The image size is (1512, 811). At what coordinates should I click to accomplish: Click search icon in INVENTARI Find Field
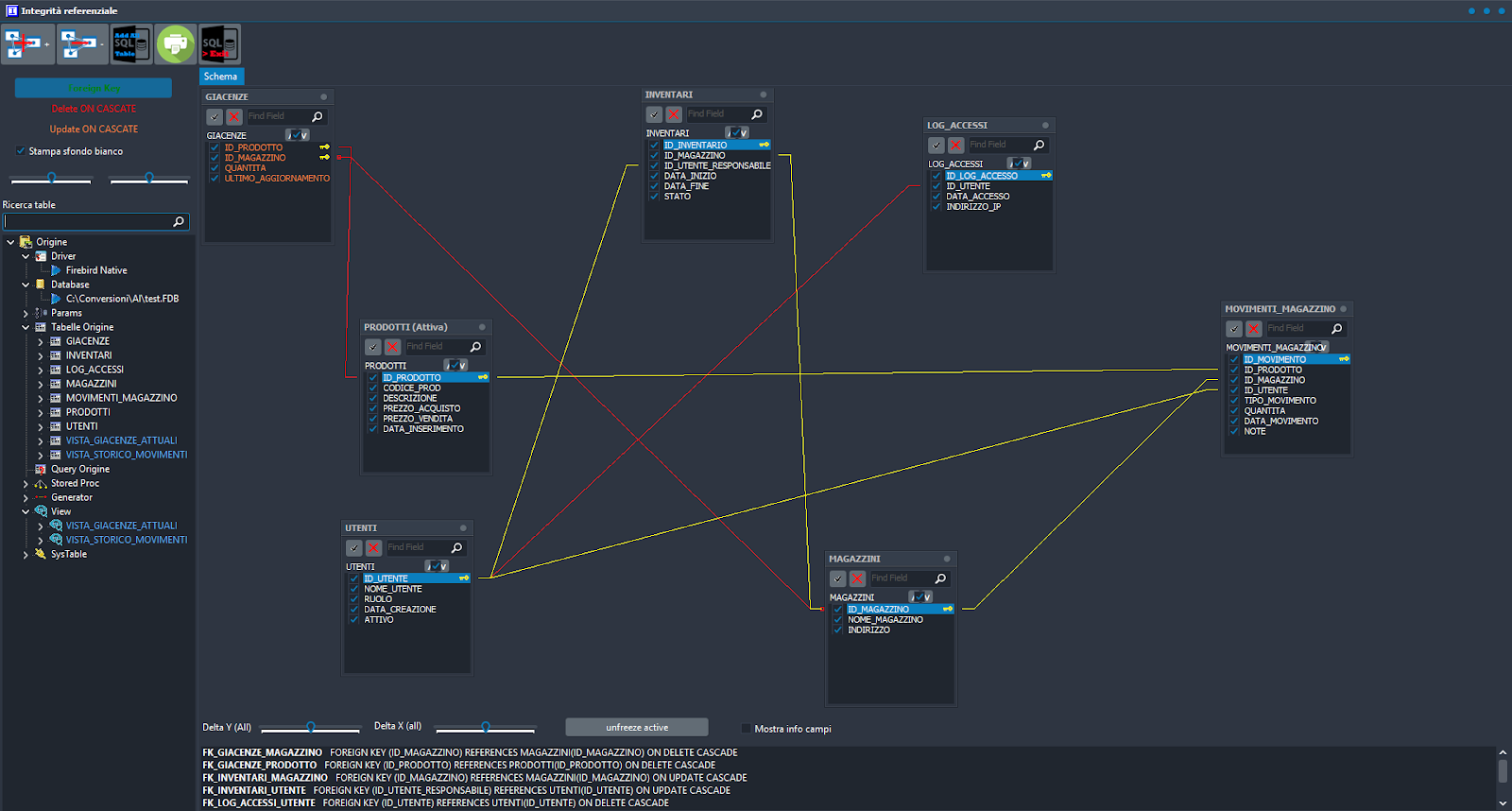tap(757, 114)
